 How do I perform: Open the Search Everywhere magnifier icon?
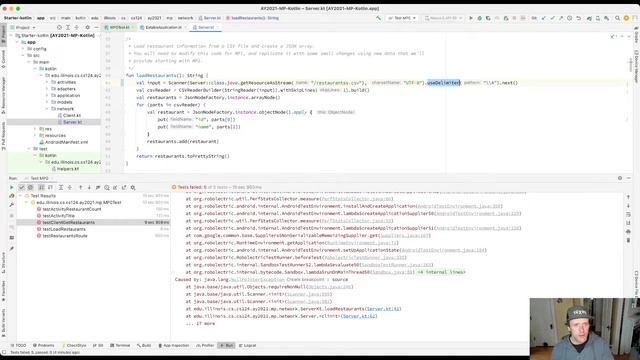pos(618,18)
